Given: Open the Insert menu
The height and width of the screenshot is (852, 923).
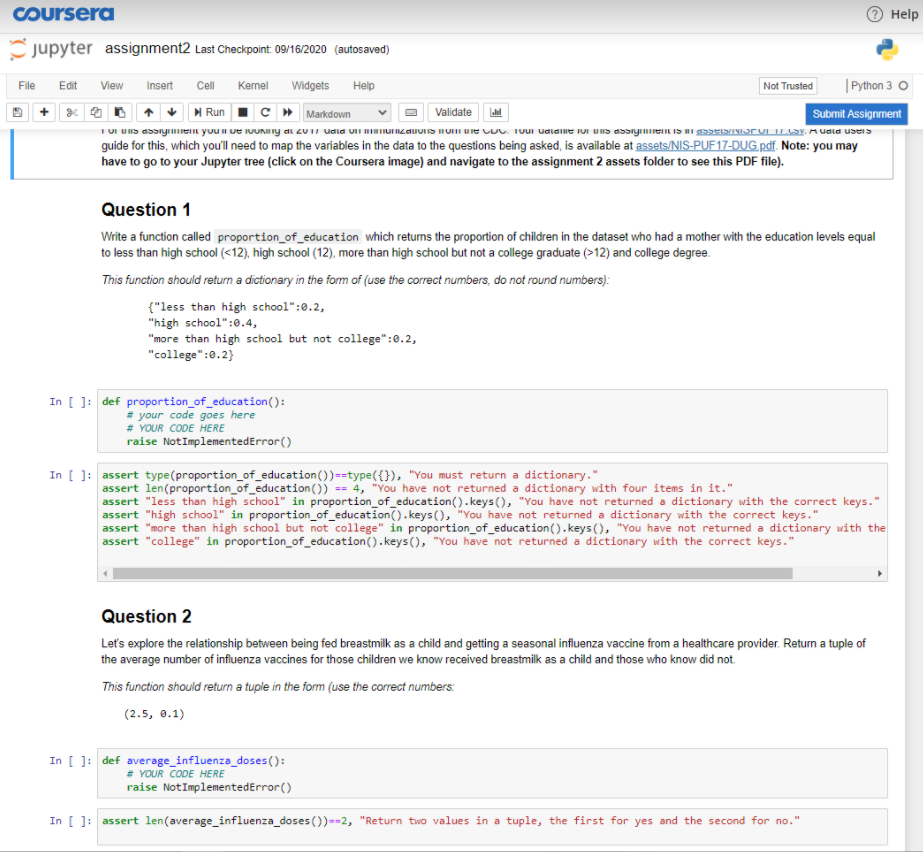Looking at the screenshot, I should pos(160,86).
